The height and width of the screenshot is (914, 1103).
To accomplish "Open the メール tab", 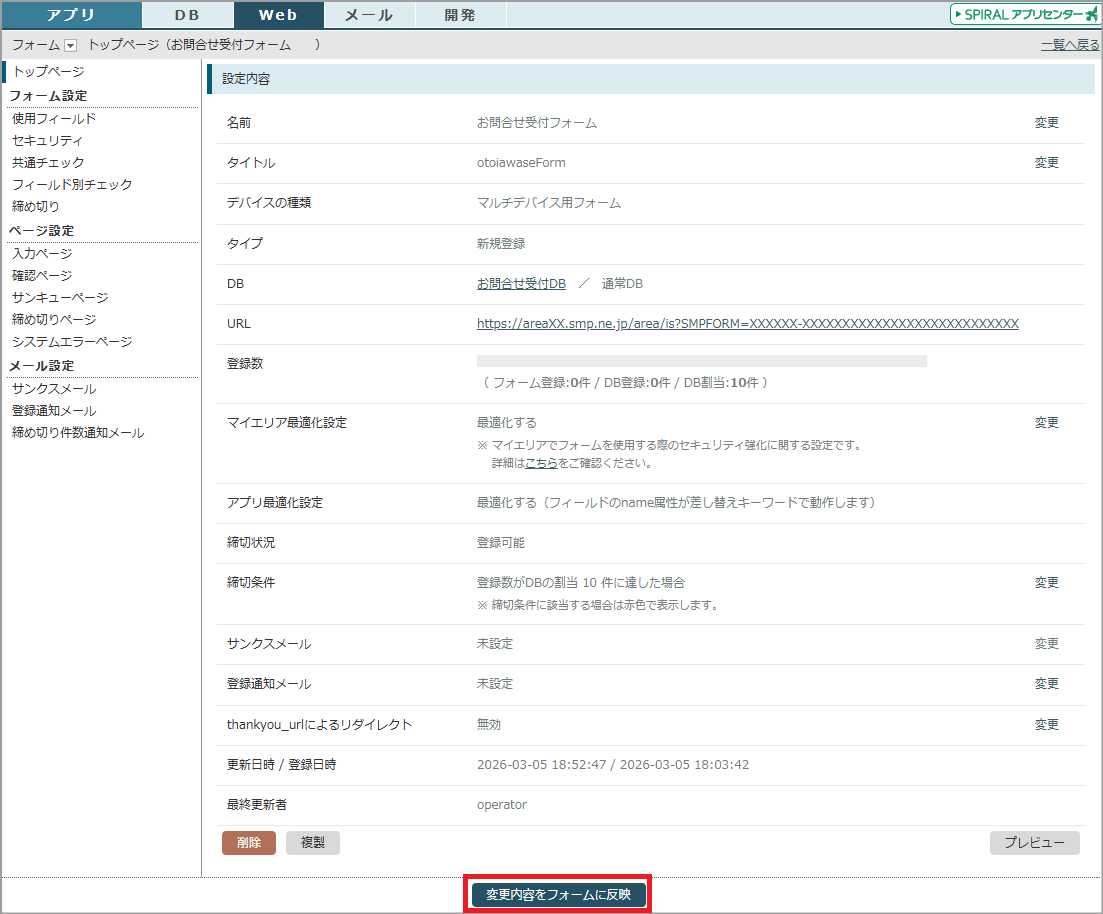I will [x=368, y=15].
